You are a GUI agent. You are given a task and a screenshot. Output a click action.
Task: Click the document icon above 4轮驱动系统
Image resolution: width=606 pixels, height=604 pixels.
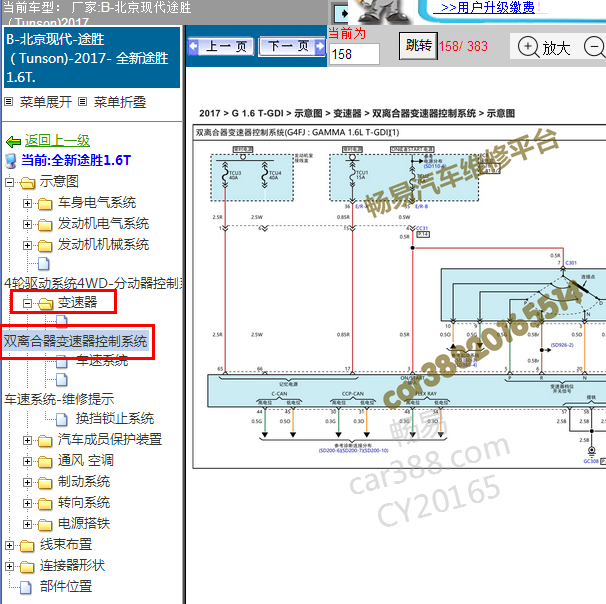click(44, 264)
